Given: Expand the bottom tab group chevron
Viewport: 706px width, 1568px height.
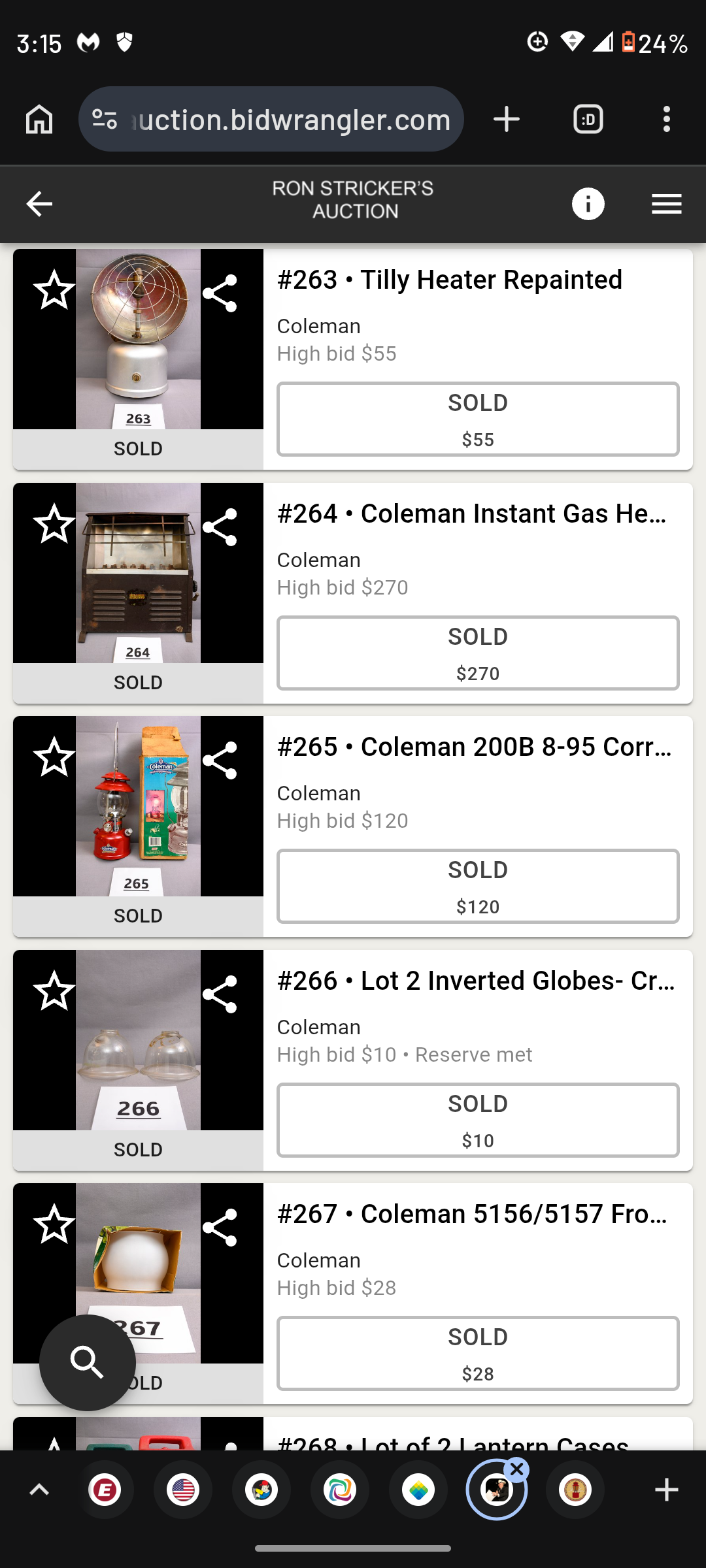Looking at the screenshot, I should point(39,1490).
